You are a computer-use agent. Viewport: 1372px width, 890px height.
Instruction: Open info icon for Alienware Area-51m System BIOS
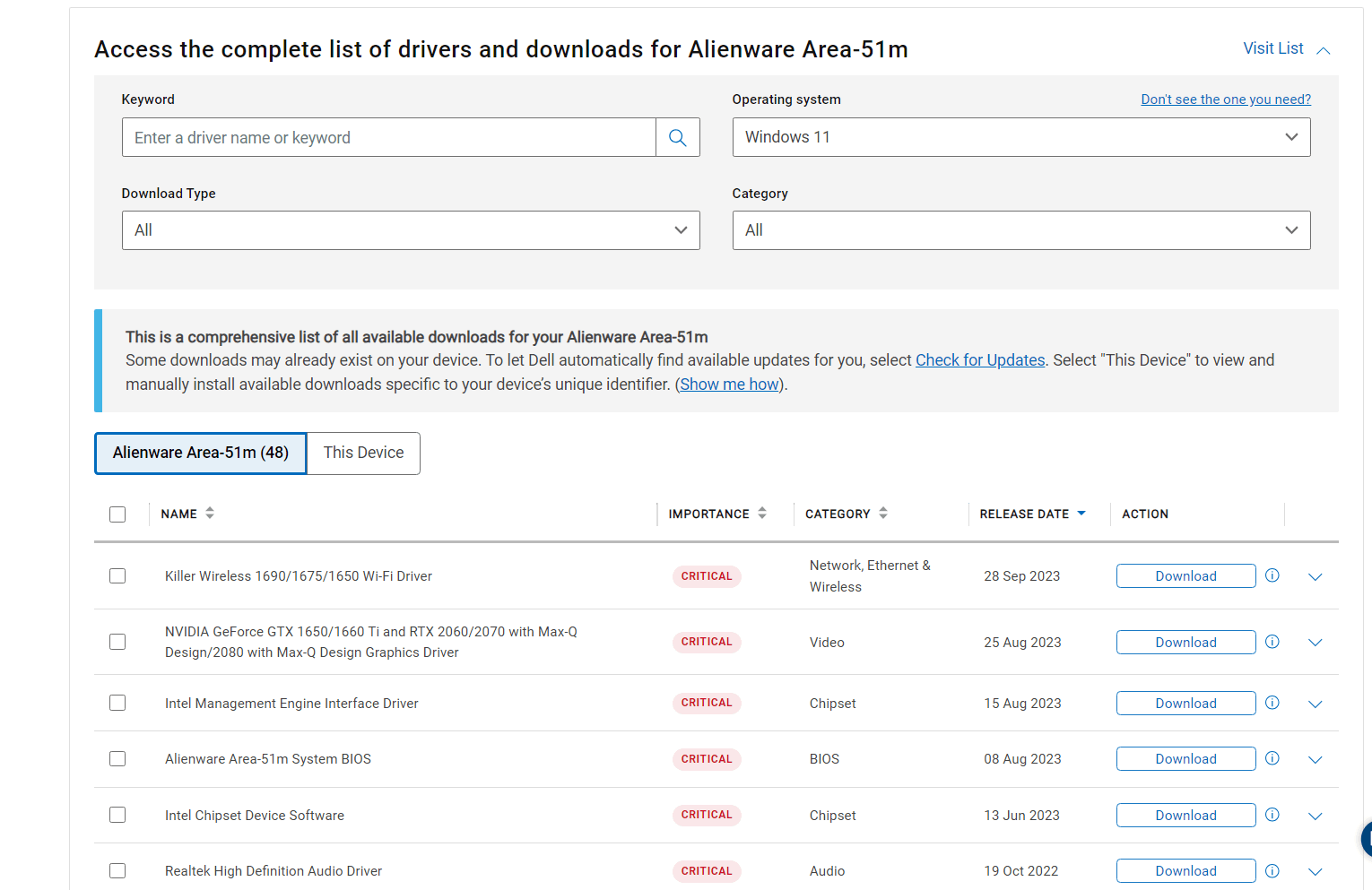(x=1272, y=758)
